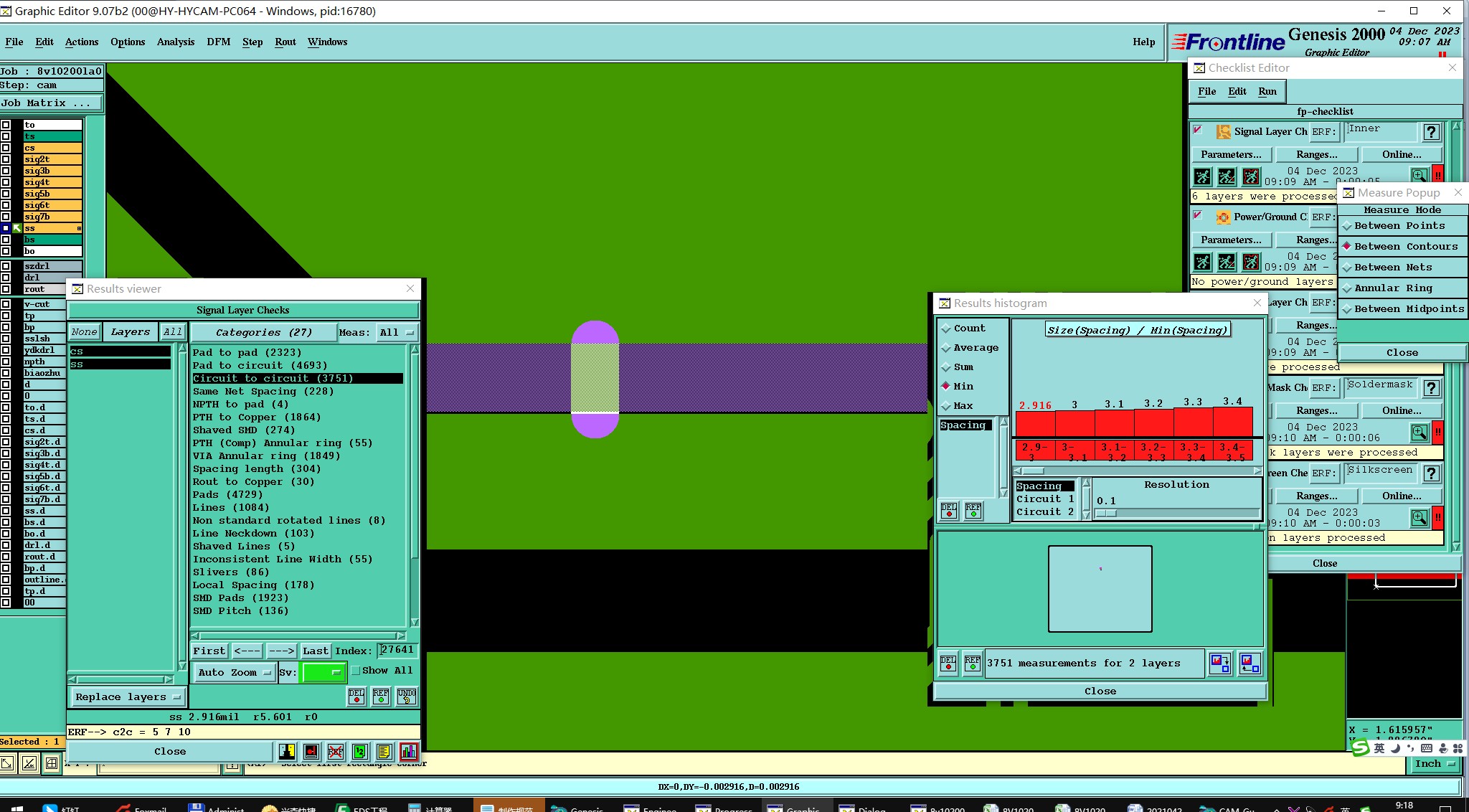The width and height of the screenshot is (1469, 812).
Task: Open the Analysis menu
Action: click(176, 42)
